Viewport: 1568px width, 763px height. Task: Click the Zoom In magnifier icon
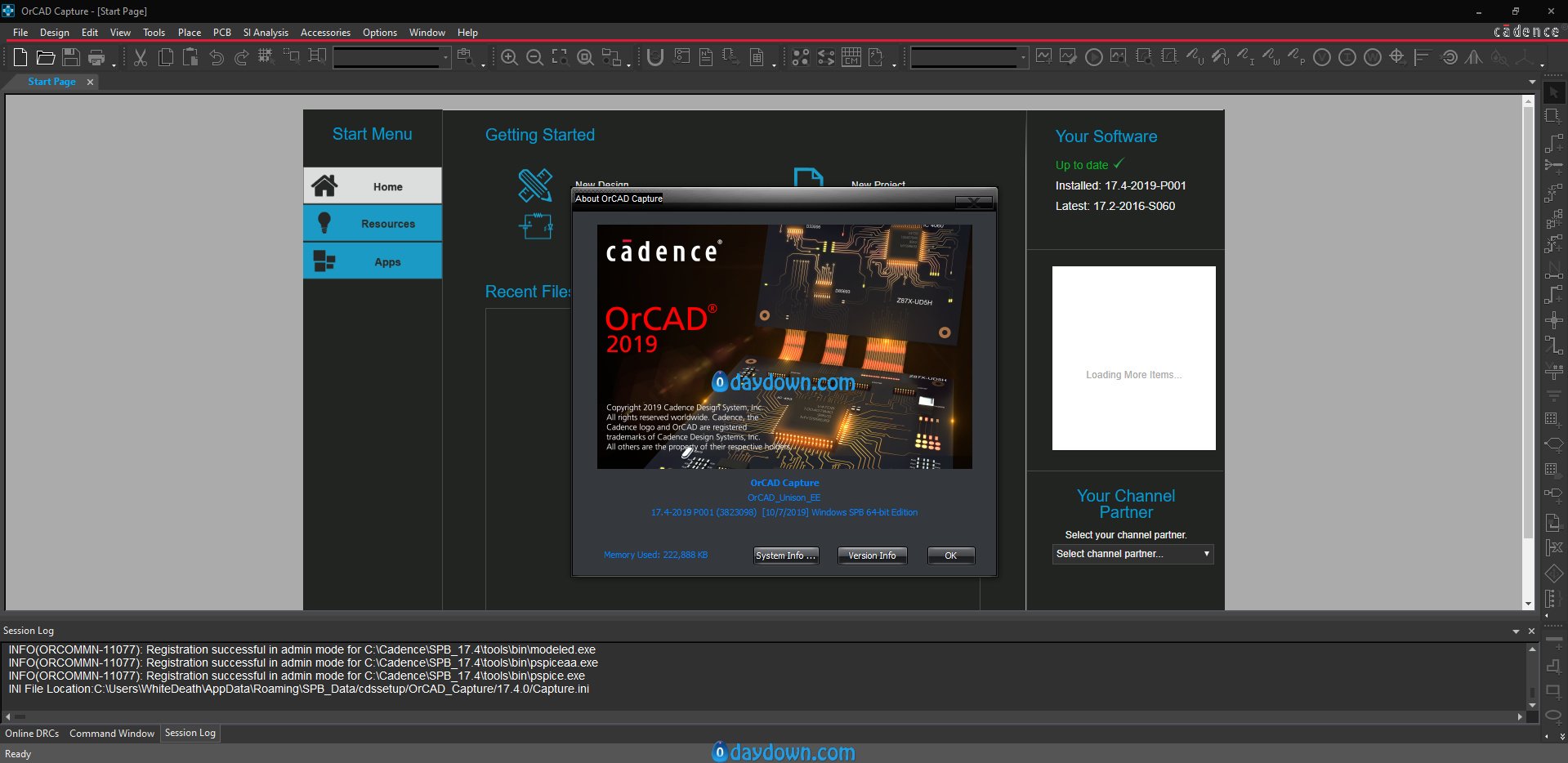tap(509, 57)
